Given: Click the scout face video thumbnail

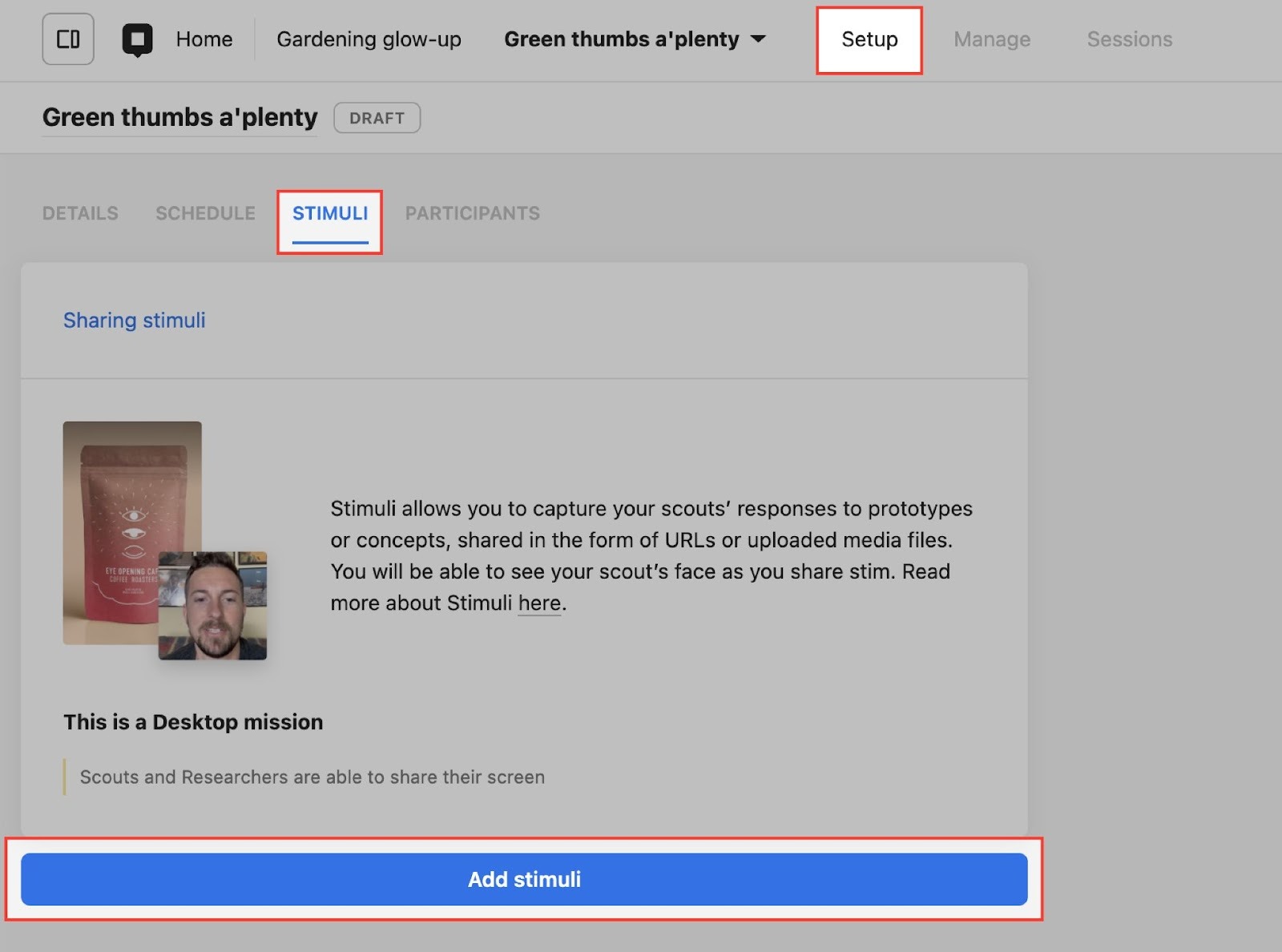Looking at the screenshot, I should pyautogui.click(x=212, y=606).
